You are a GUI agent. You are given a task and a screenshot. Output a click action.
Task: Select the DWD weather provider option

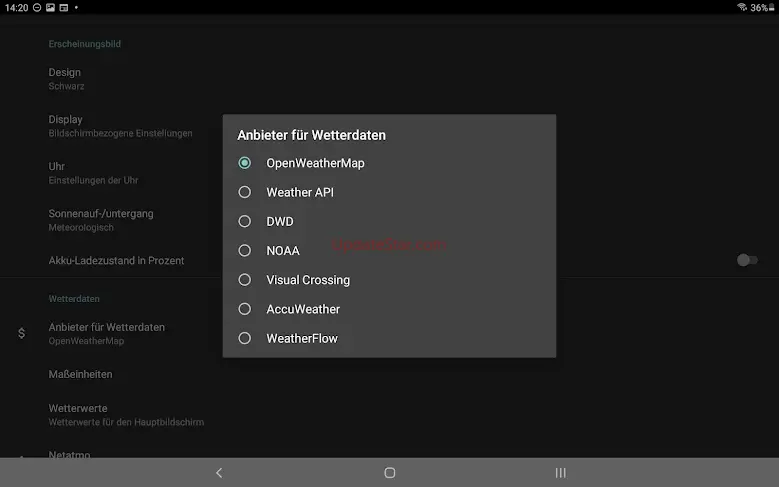click(245, 221)
